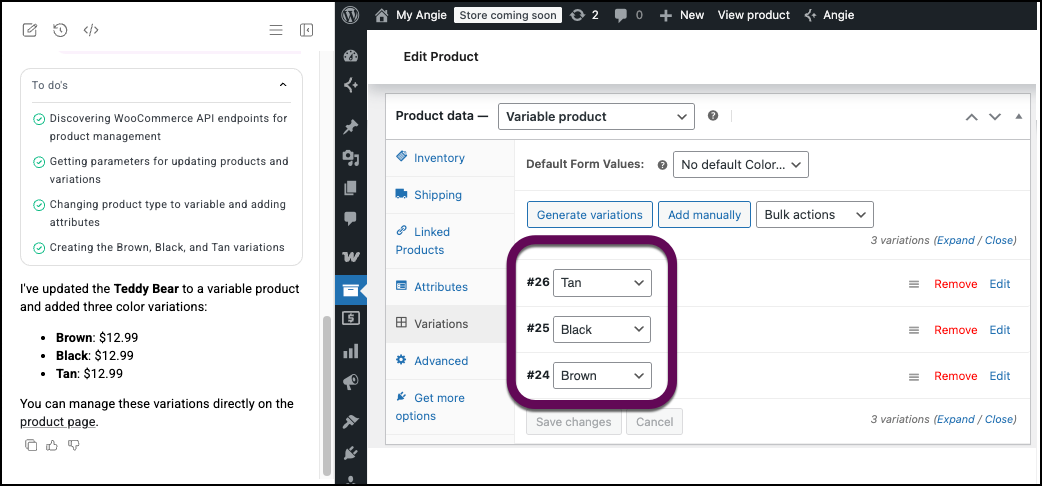Open the Variable product type dropdown
1042x486 pixels.
click(x=595, y=117)
